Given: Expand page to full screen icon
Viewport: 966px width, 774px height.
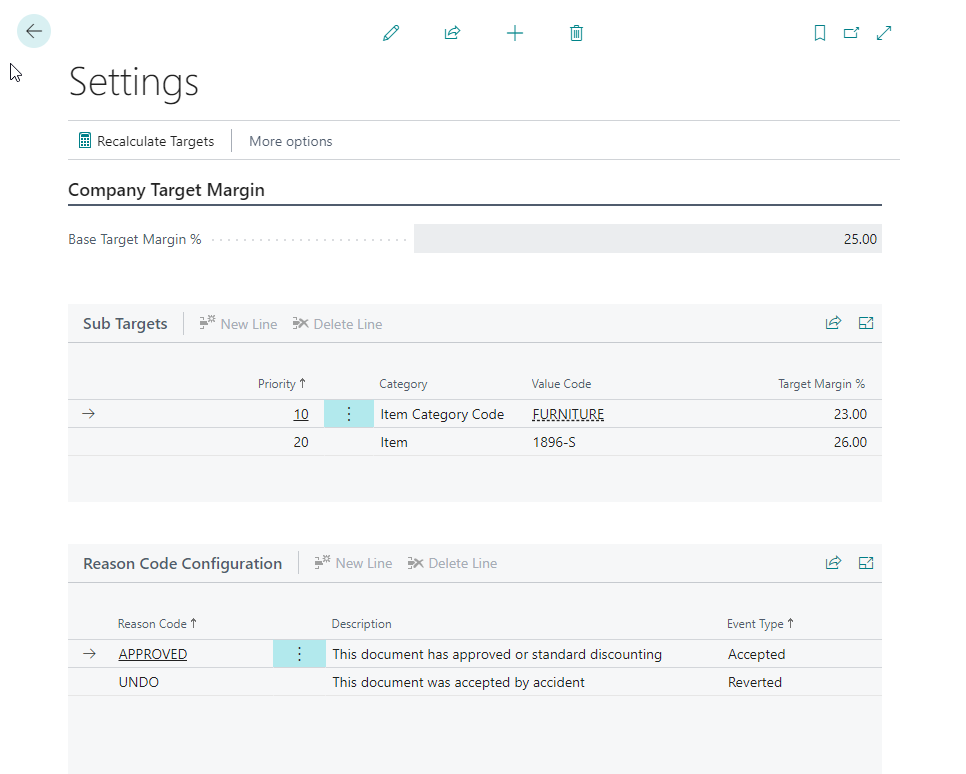Looking at the screenshot, I should 884,33.
